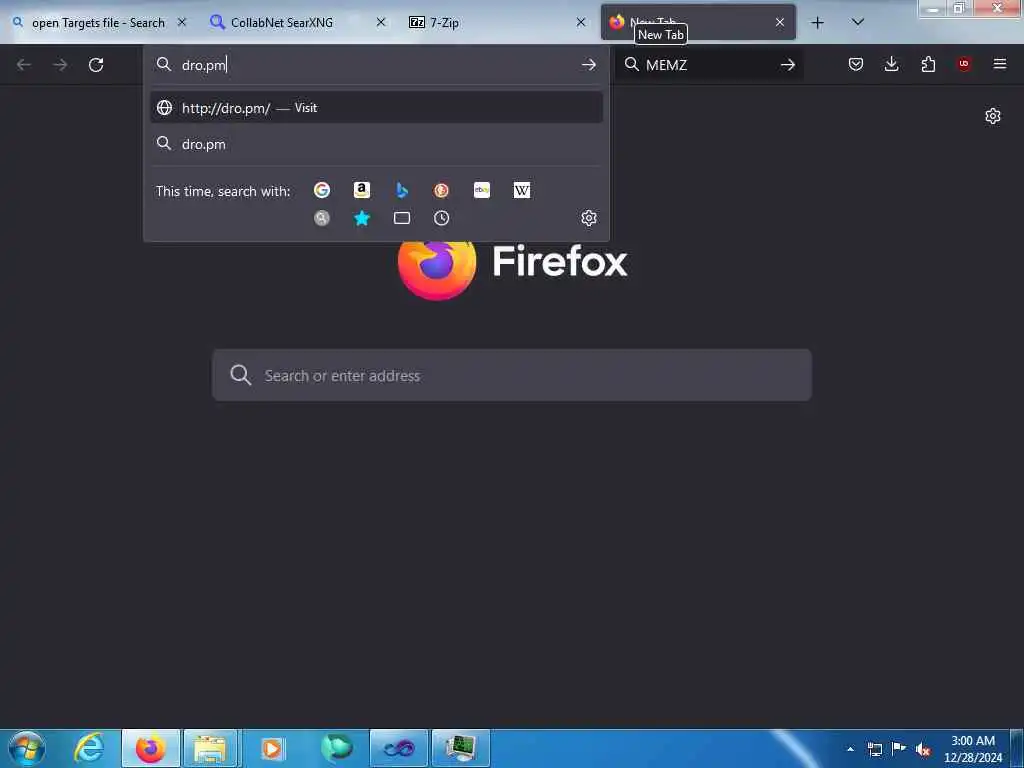This screenshot has height=768, width=1024.
Task: Search this time with Google
Action: (x=321, y=190)
